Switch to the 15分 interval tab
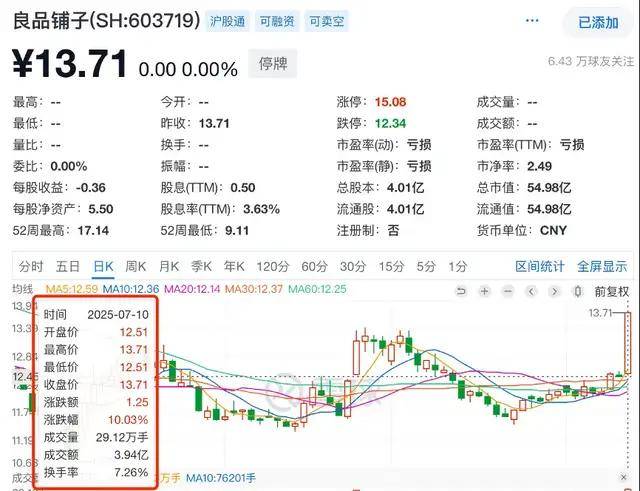This screenshot has width=640, height=491. click(391, 267)
